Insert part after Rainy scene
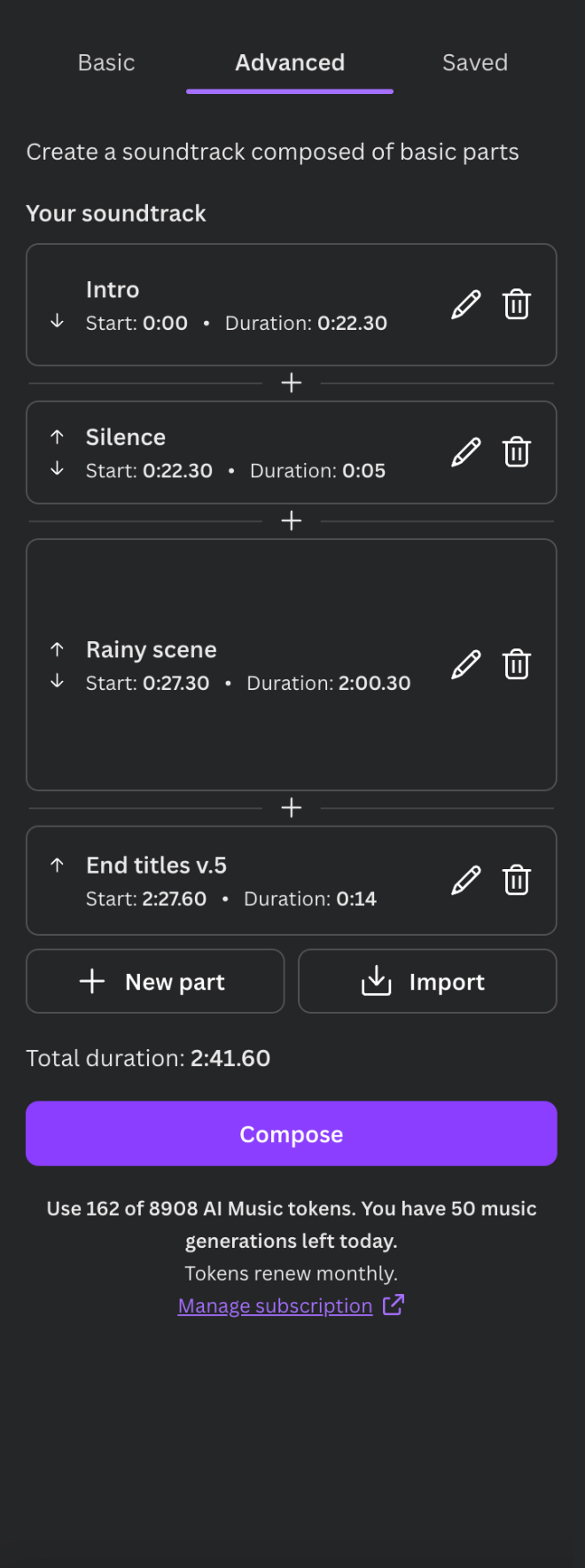Screen dimensions: 585x1568 tap(292, 808)
